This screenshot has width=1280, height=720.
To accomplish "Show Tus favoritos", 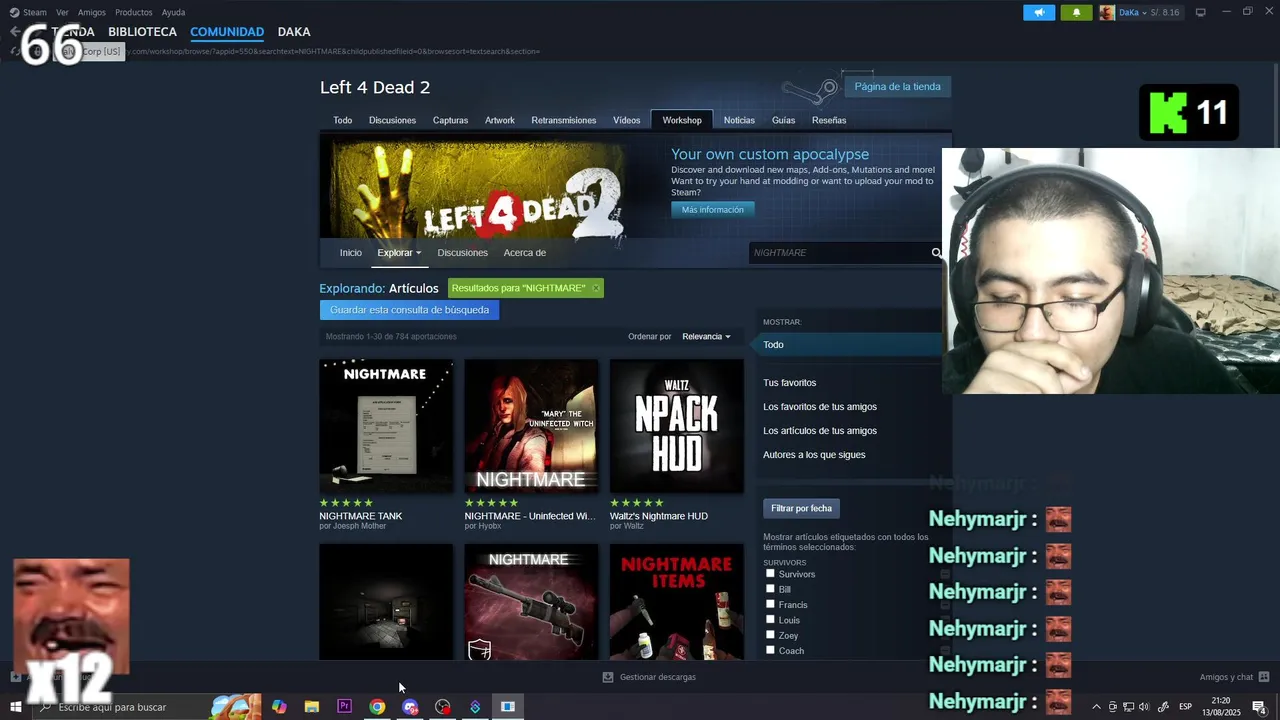I will click(789, 383).
